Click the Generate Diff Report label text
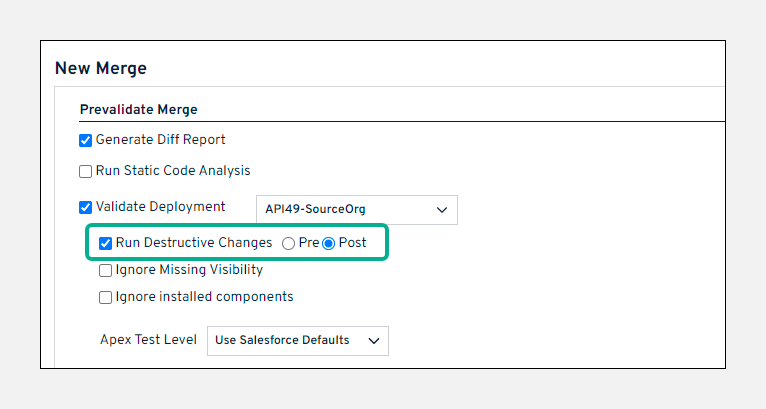Image resolution: width=766 pixels, height=409 pixels. click(160, 140)
